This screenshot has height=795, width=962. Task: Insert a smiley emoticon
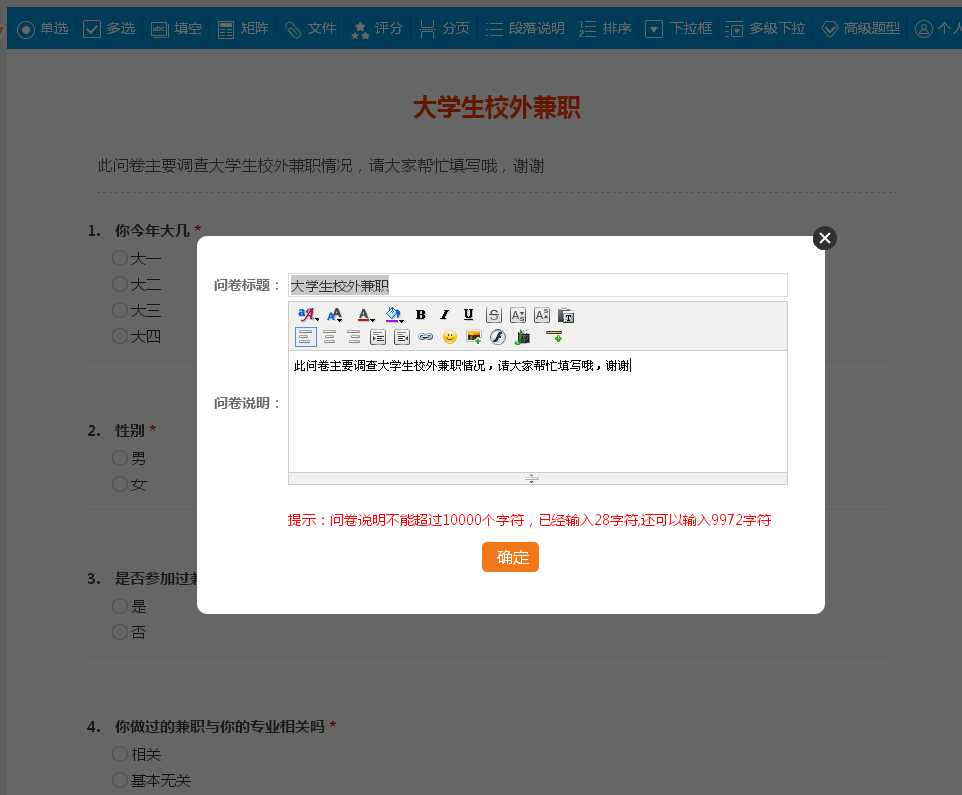tap(450, 337)
